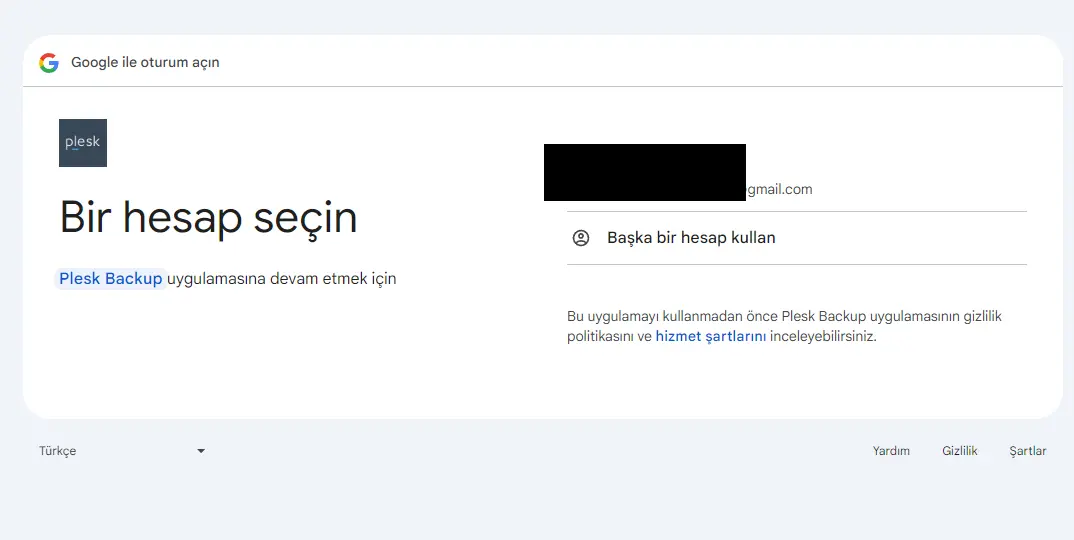The width and height of the screenshot is (1074, 540).
Task: Select the gmail.com account entry
Action: [797, 178]
